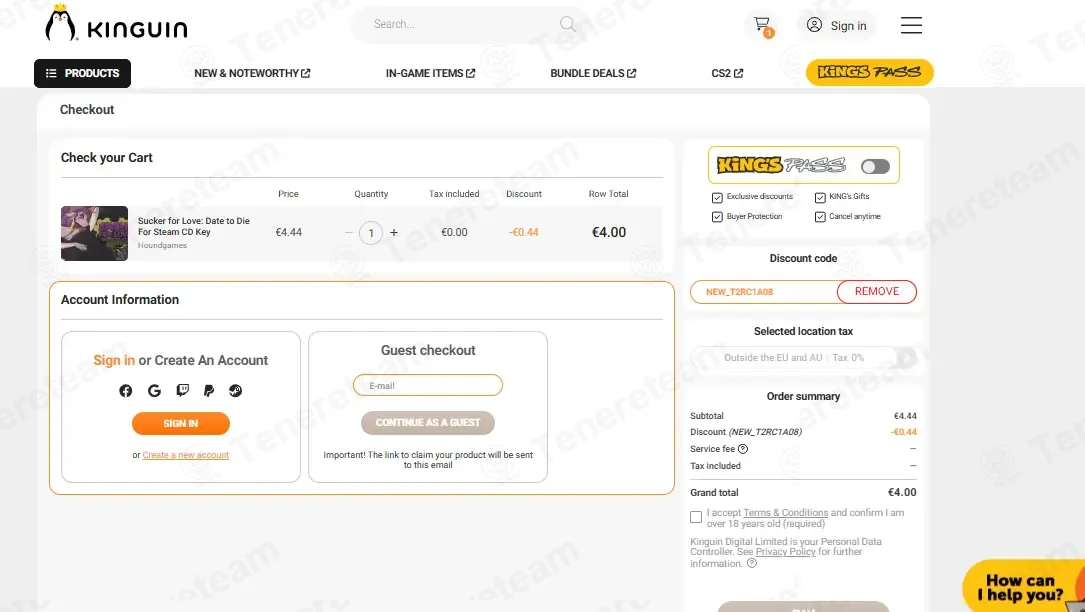Open BUNDLE DEALS menu item
Image resolution: width=1085 pixels, height=612 pixels.
[593, 73]
